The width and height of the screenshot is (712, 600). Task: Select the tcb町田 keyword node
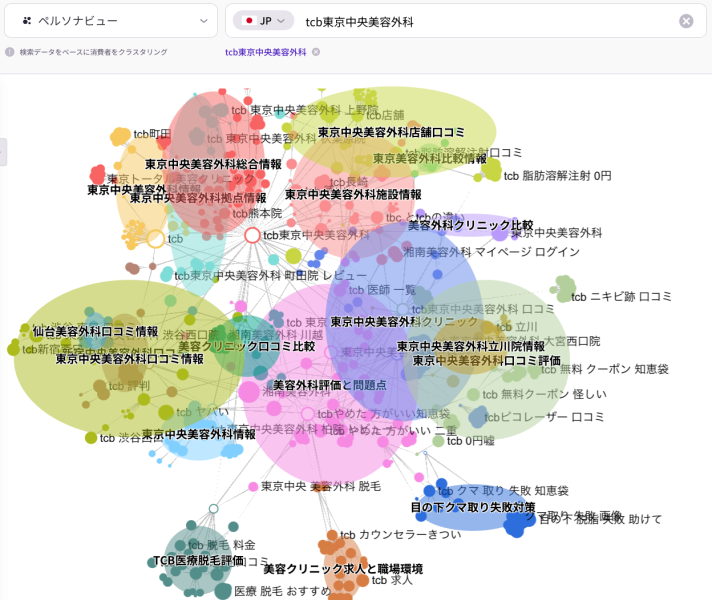click(152, 134)
